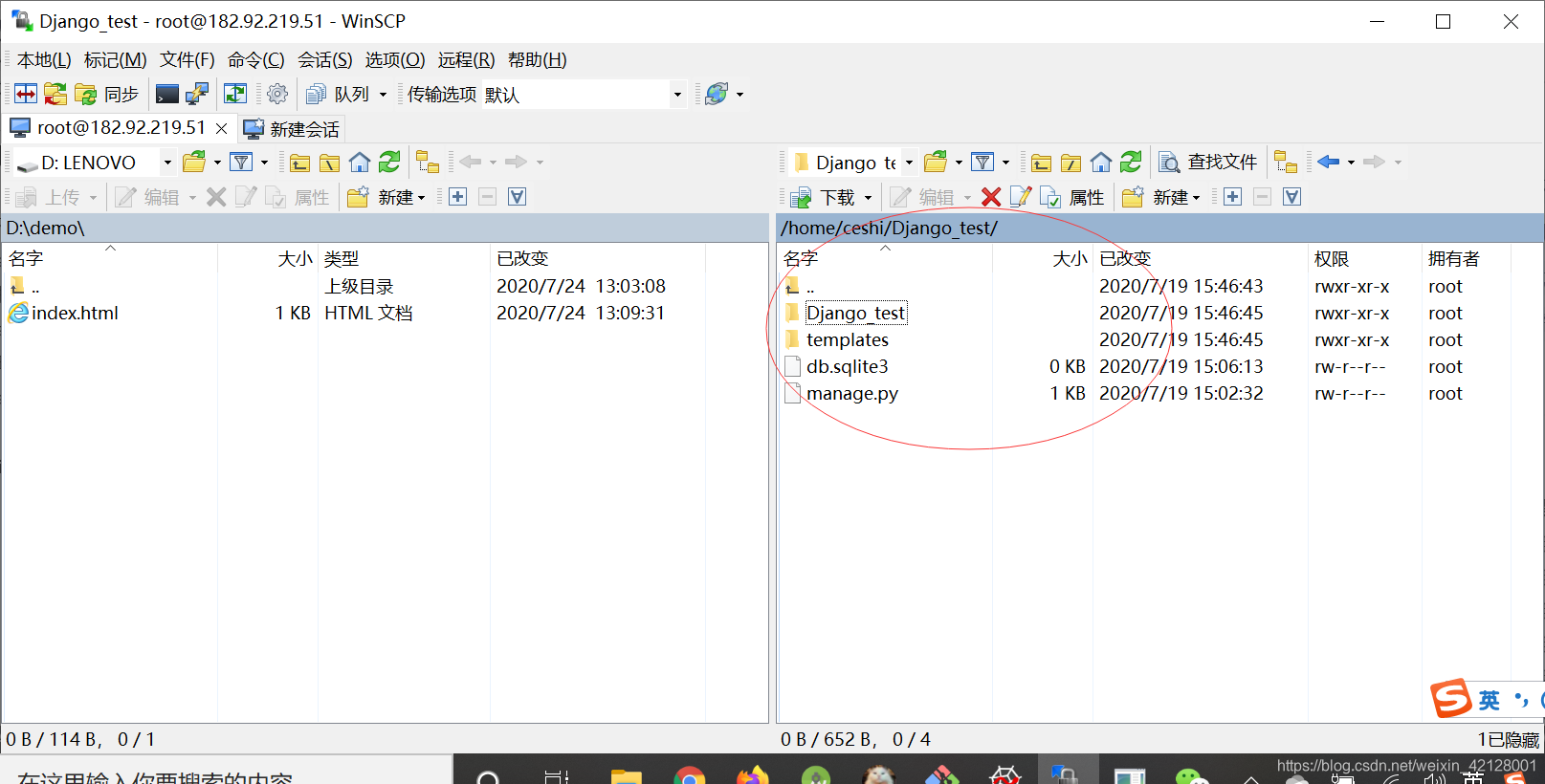The image size is (1545, 784).
Task: Click the remote panel open directory folder icon
Action: [936, 162]
